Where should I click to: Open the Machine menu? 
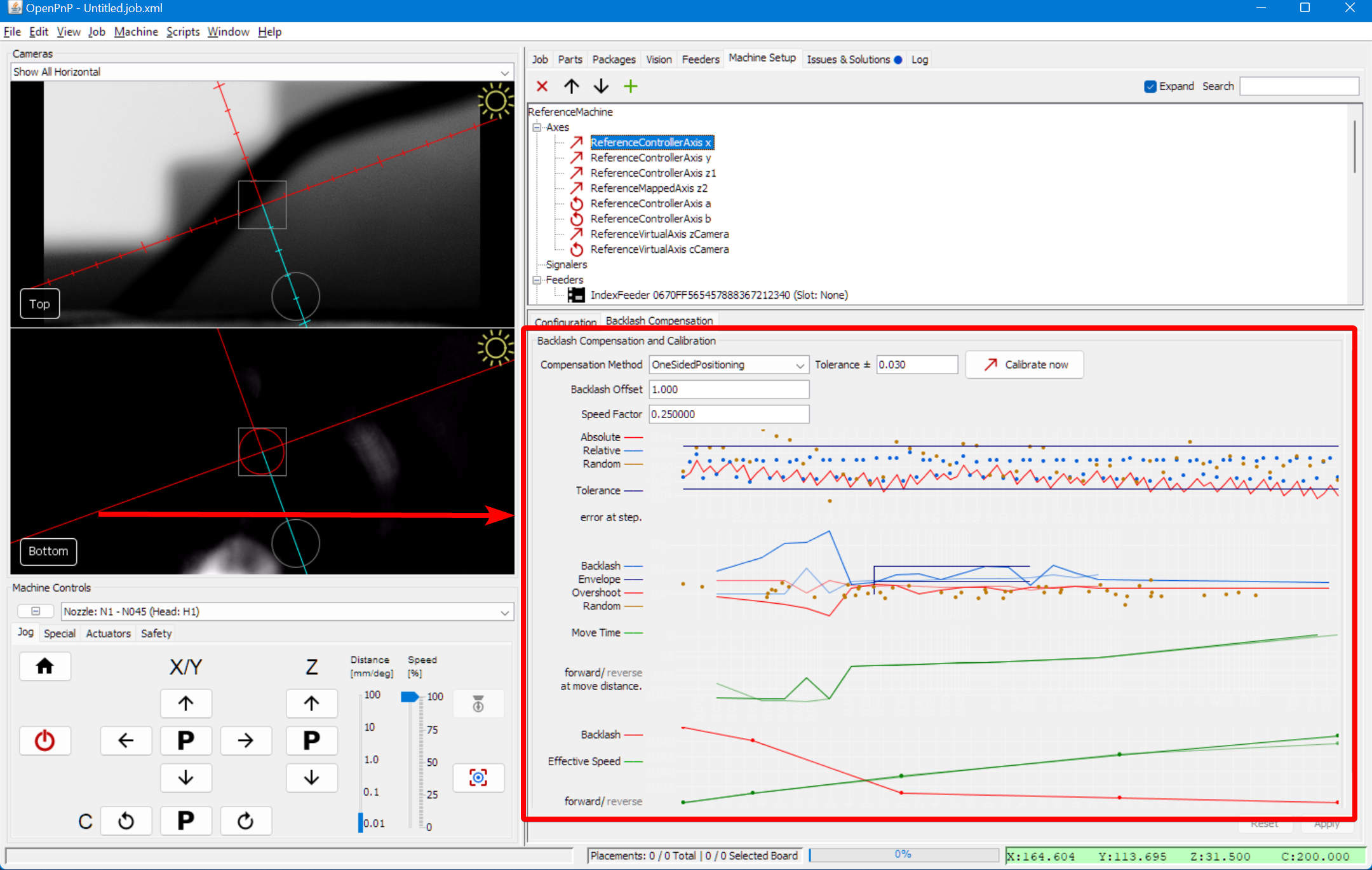click(x=136, y=31)
